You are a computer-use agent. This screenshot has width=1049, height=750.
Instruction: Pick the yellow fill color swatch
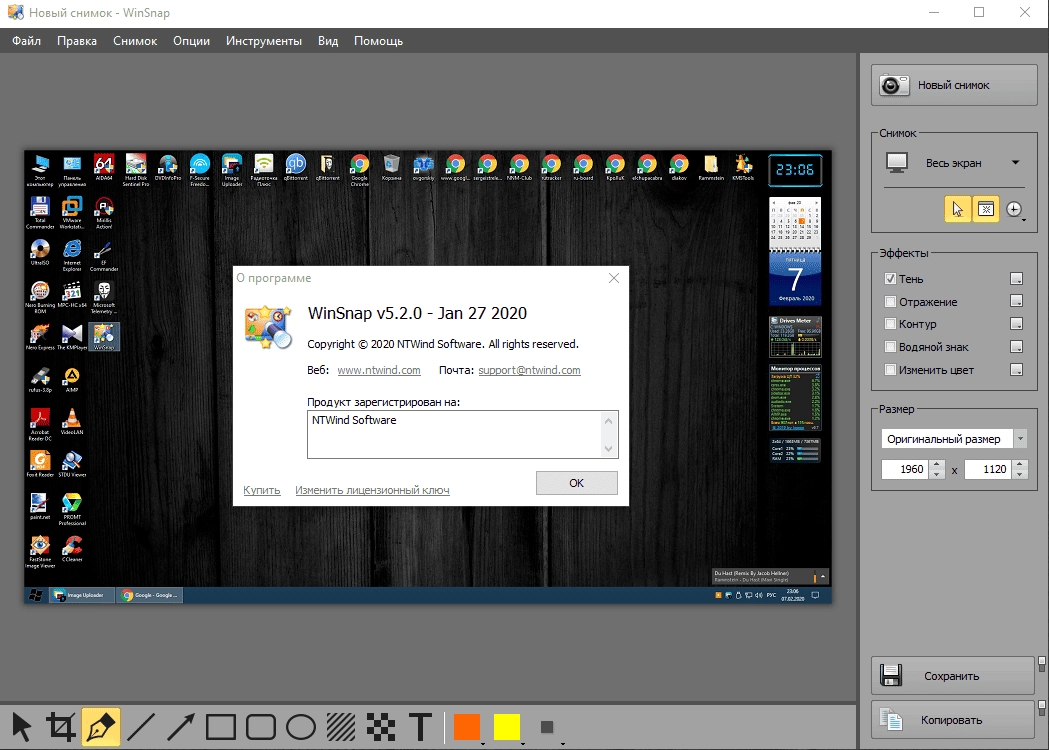507,727
